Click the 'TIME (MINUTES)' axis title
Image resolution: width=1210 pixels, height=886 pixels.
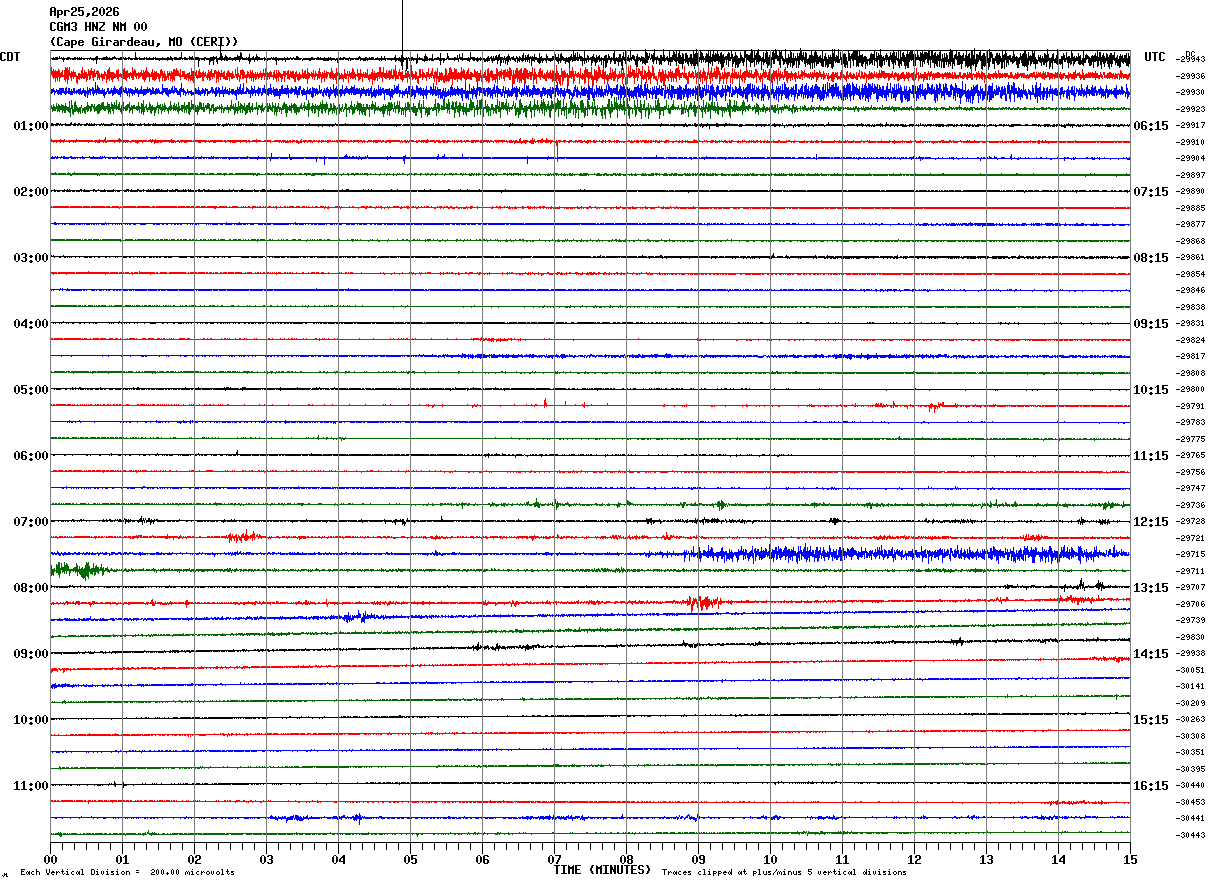point(602,870)
